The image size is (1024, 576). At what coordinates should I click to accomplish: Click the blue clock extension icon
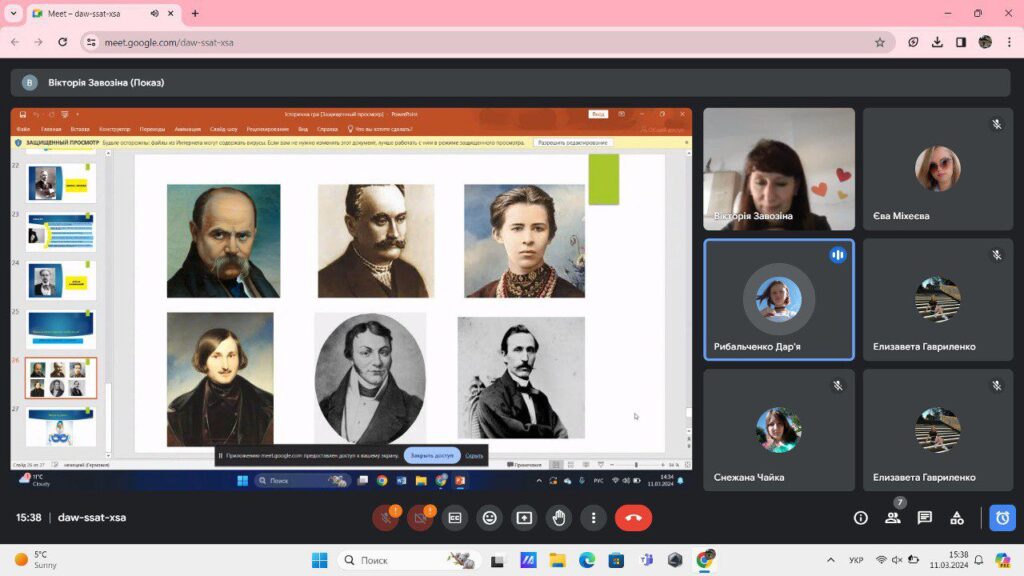pos(1002,518)
